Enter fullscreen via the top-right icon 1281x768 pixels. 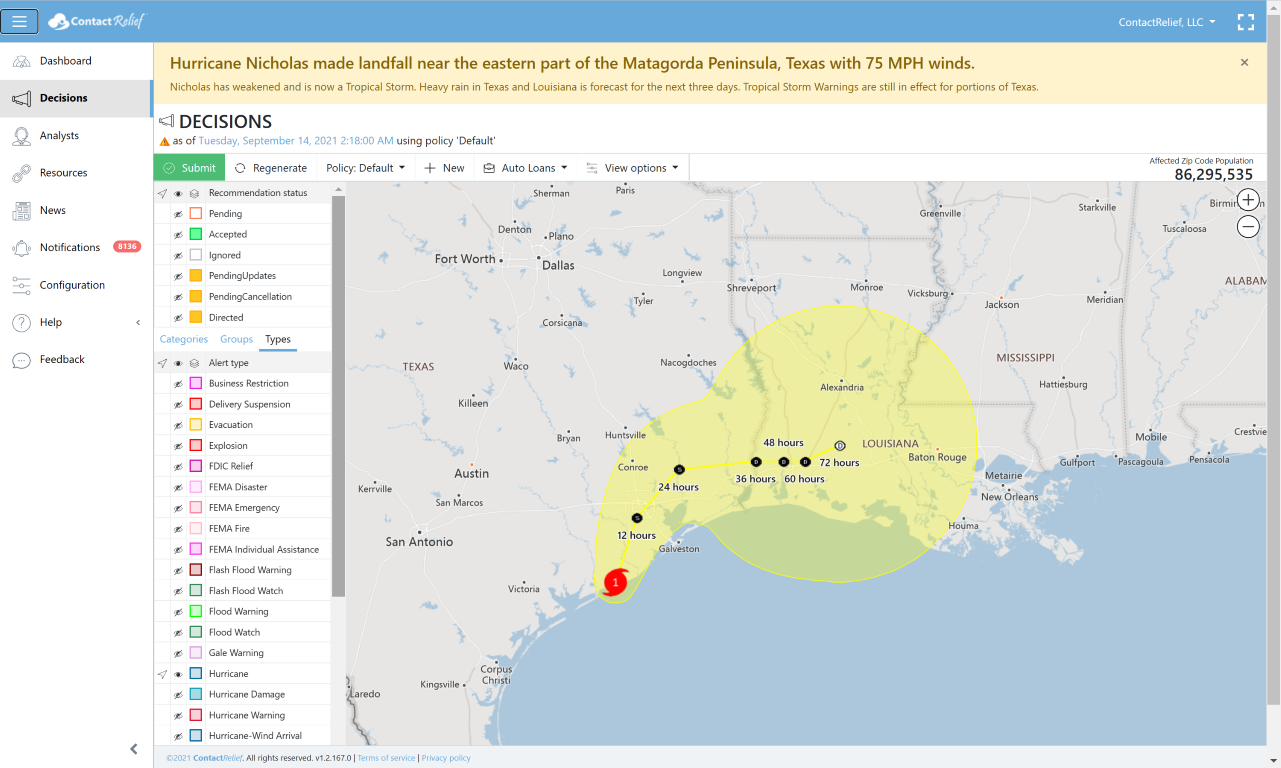[1245, 21]
